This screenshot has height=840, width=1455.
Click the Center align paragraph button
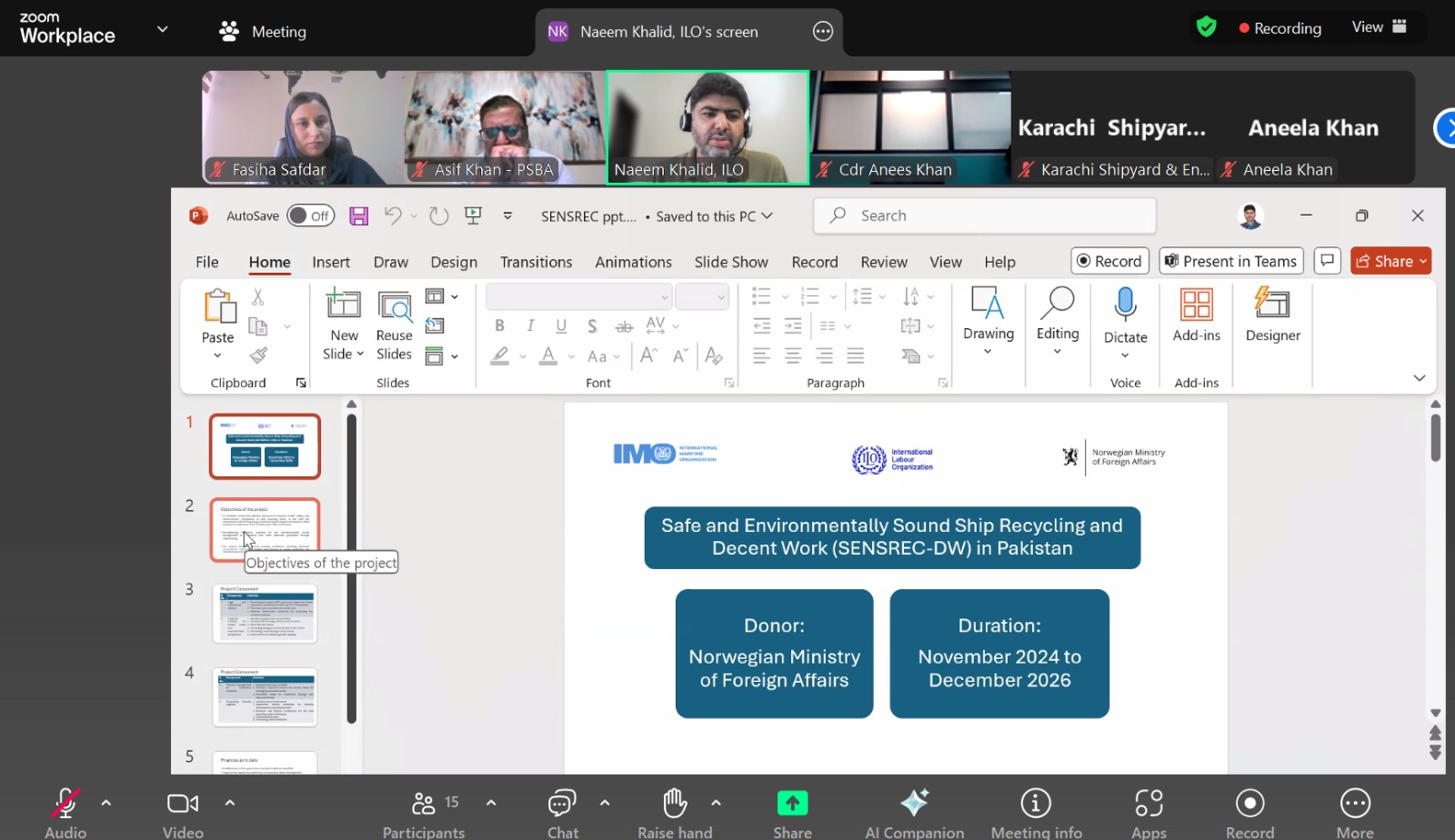click(793, 355)
